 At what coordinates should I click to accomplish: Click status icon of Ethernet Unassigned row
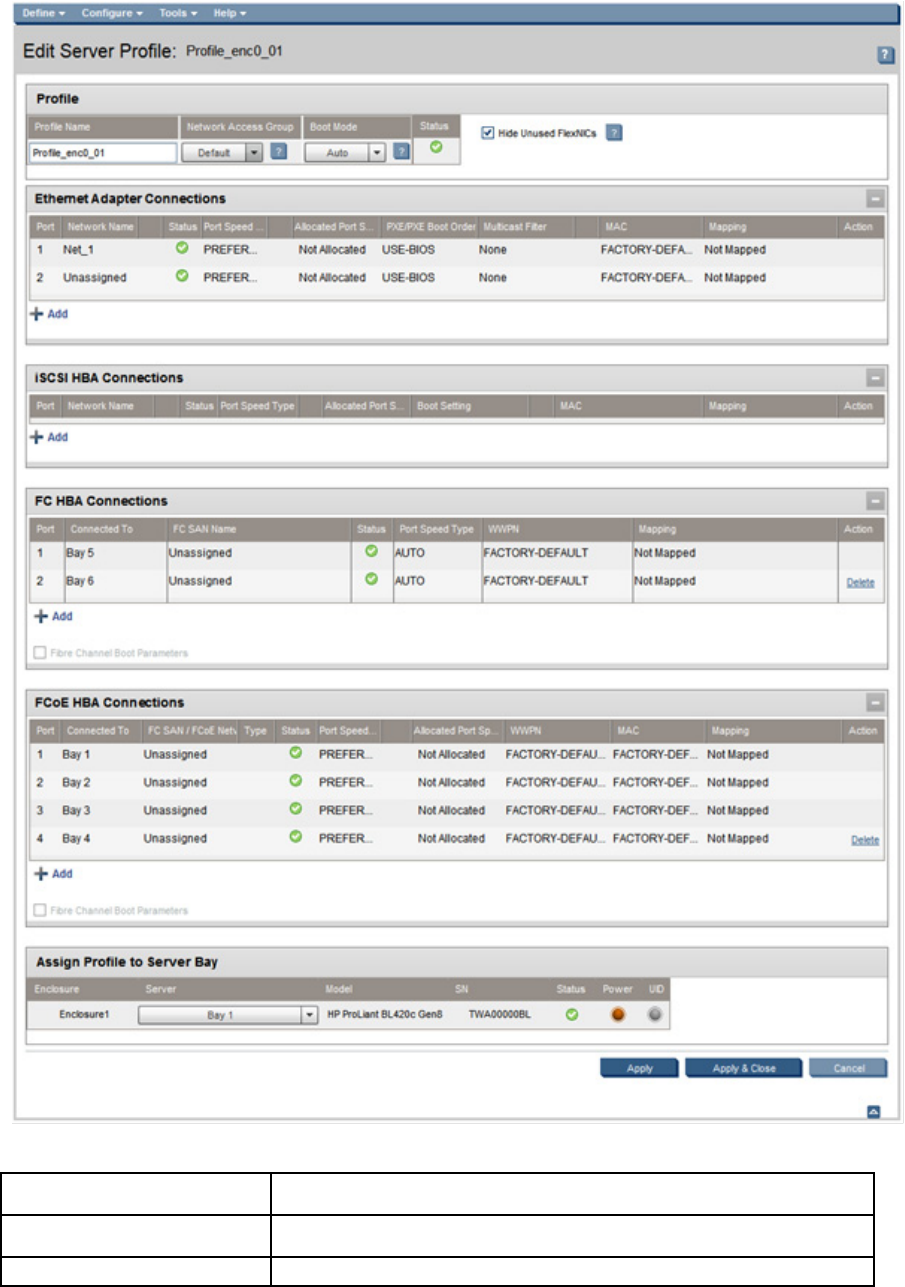click(x=182, y=277)
